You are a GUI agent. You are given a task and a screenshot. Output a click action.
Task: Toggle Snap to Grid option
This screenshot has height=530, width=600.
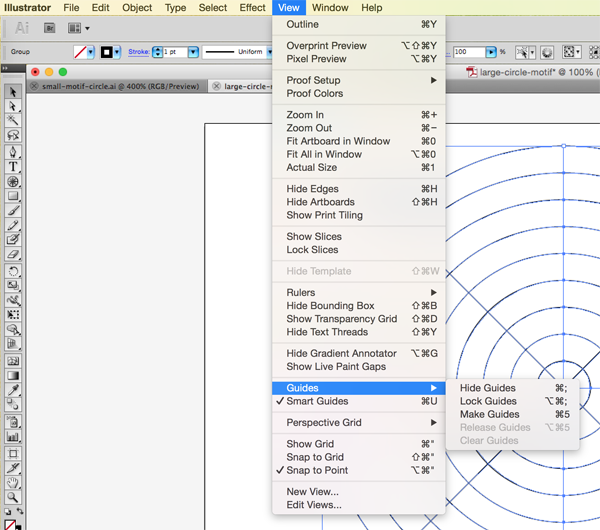pyautogui.click(x=359, y=457)
